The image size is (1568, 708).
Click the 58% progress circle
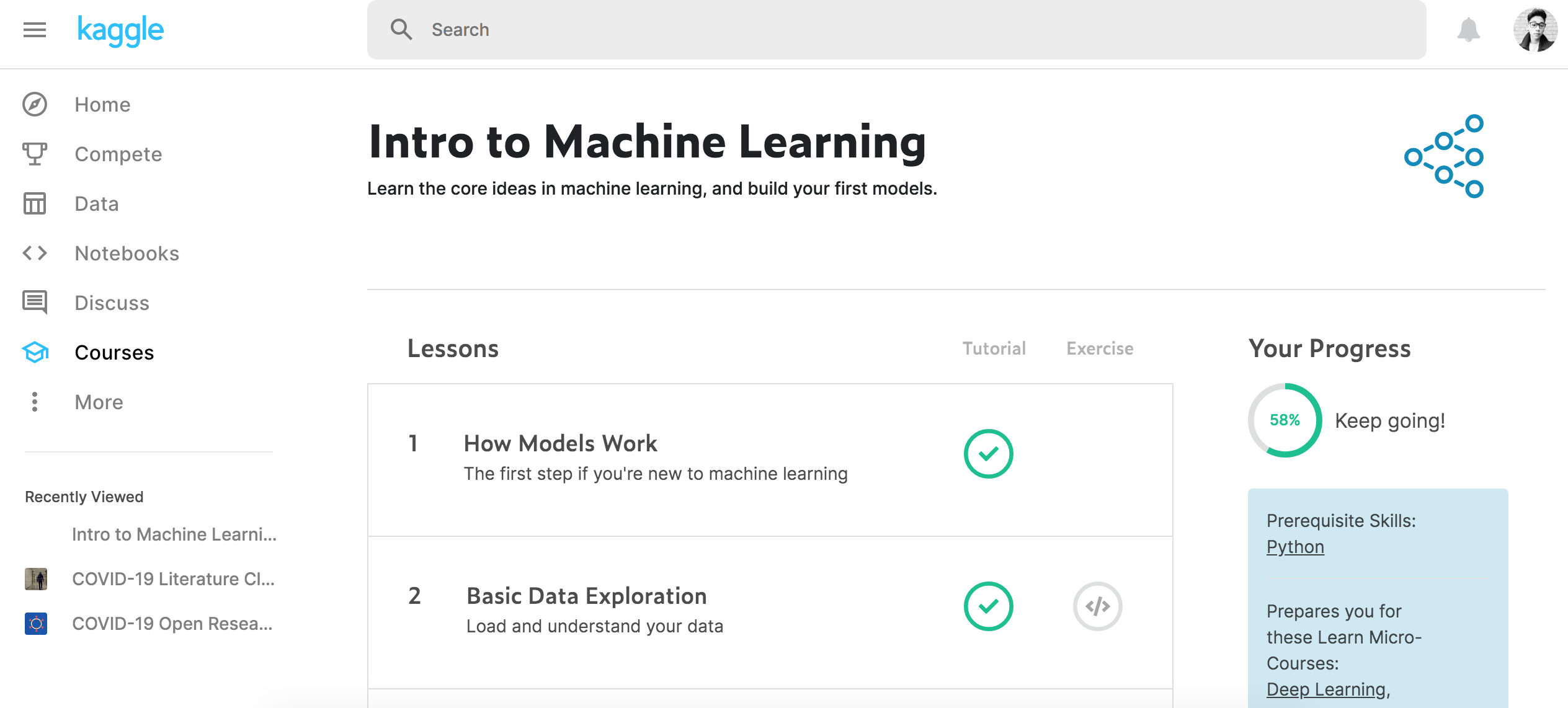[x=1285, y=420]
